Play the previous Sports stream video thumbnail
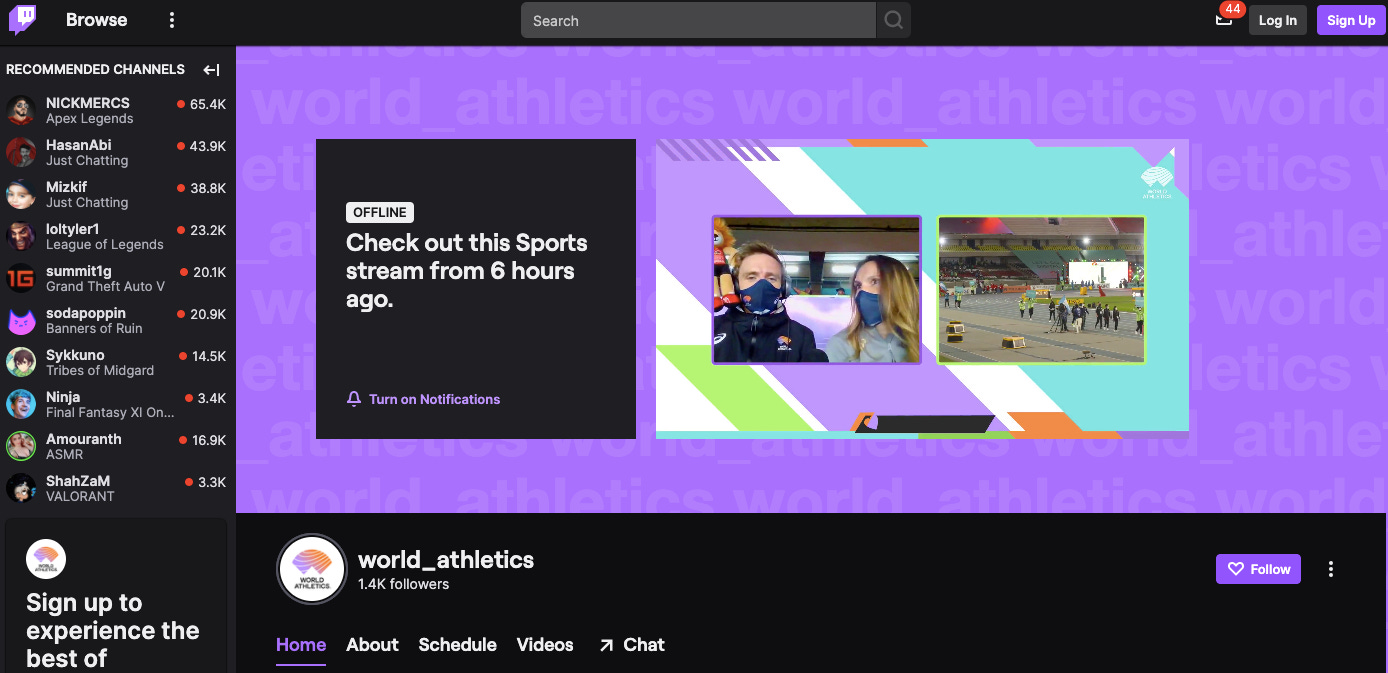This screenshot has height=673, width=1388. click(x=922, y=289)
